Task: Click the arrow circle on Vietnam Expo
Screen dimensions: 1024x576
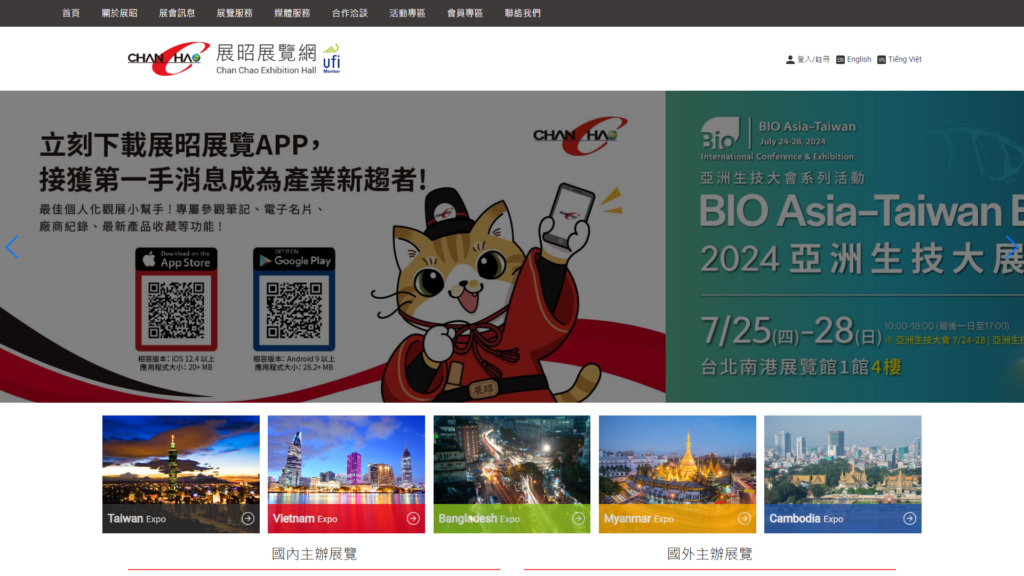Action: (x=413, y=519)
